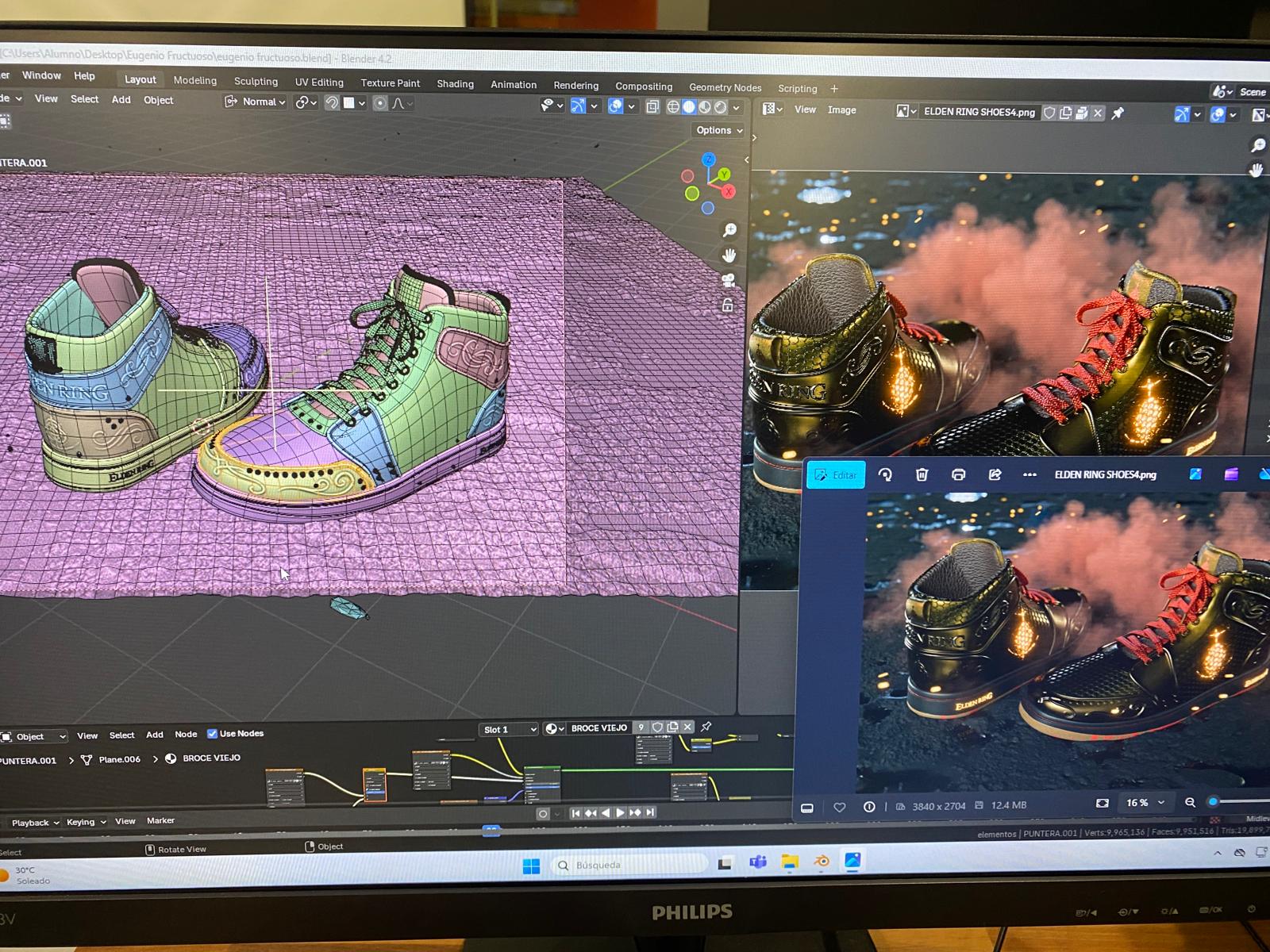The width and height of the screenshot is (1270, 952).
Task: Toggle camera view icon in viewport
Action: pos(728,281)
